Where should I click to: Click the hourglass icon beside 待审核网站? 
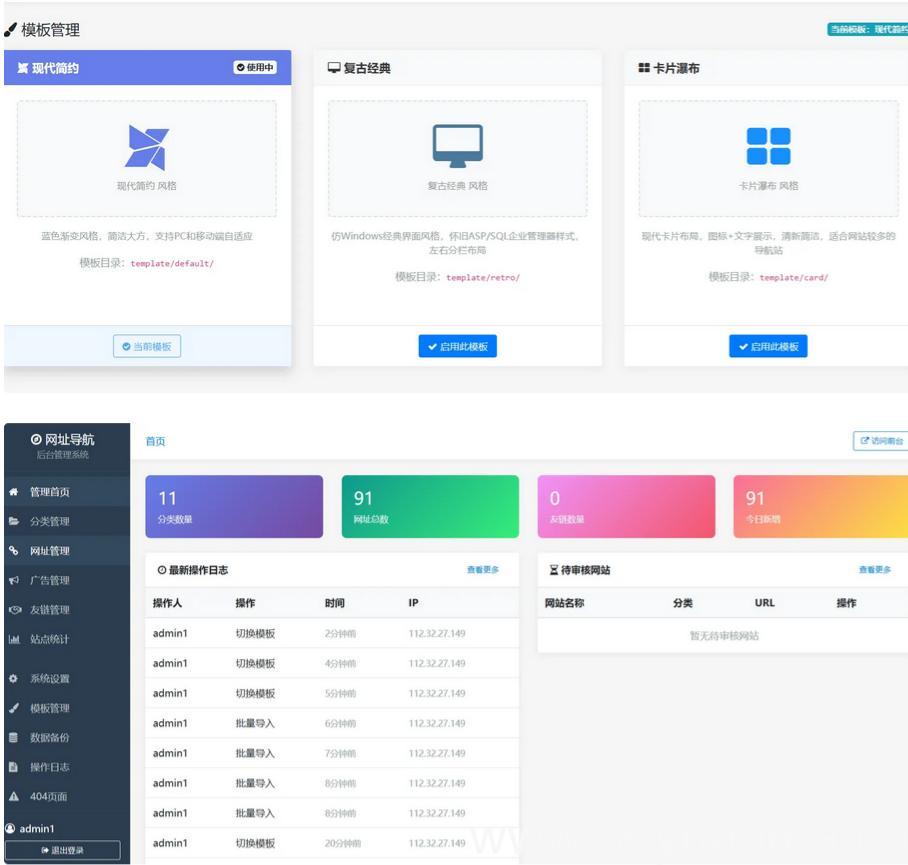pos(554,570)
